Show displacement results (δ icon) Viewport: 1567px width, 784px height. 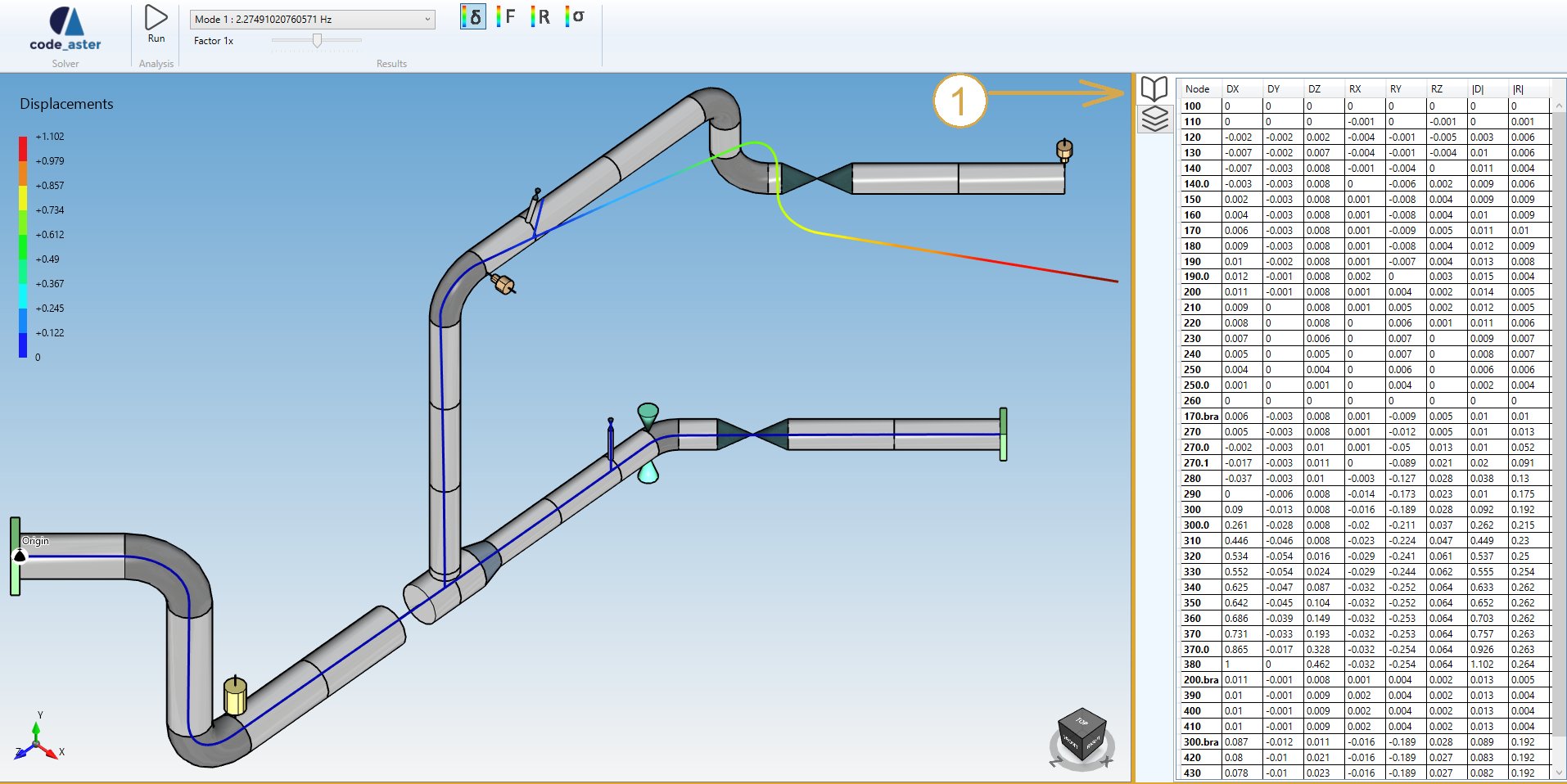tap(473, 16)
